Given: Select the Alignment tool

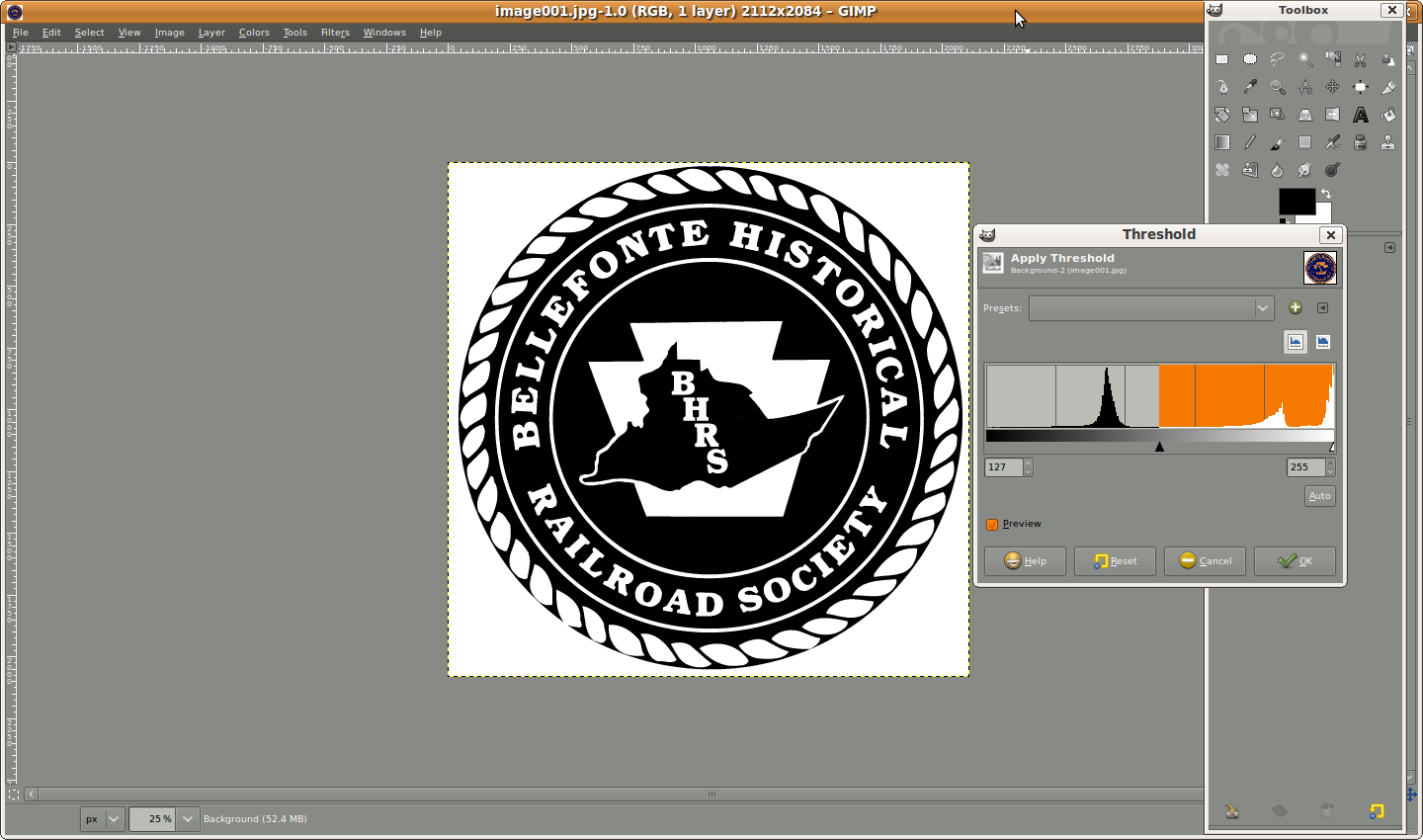Looking at the screenshot, I should (x=1361, y=87).
